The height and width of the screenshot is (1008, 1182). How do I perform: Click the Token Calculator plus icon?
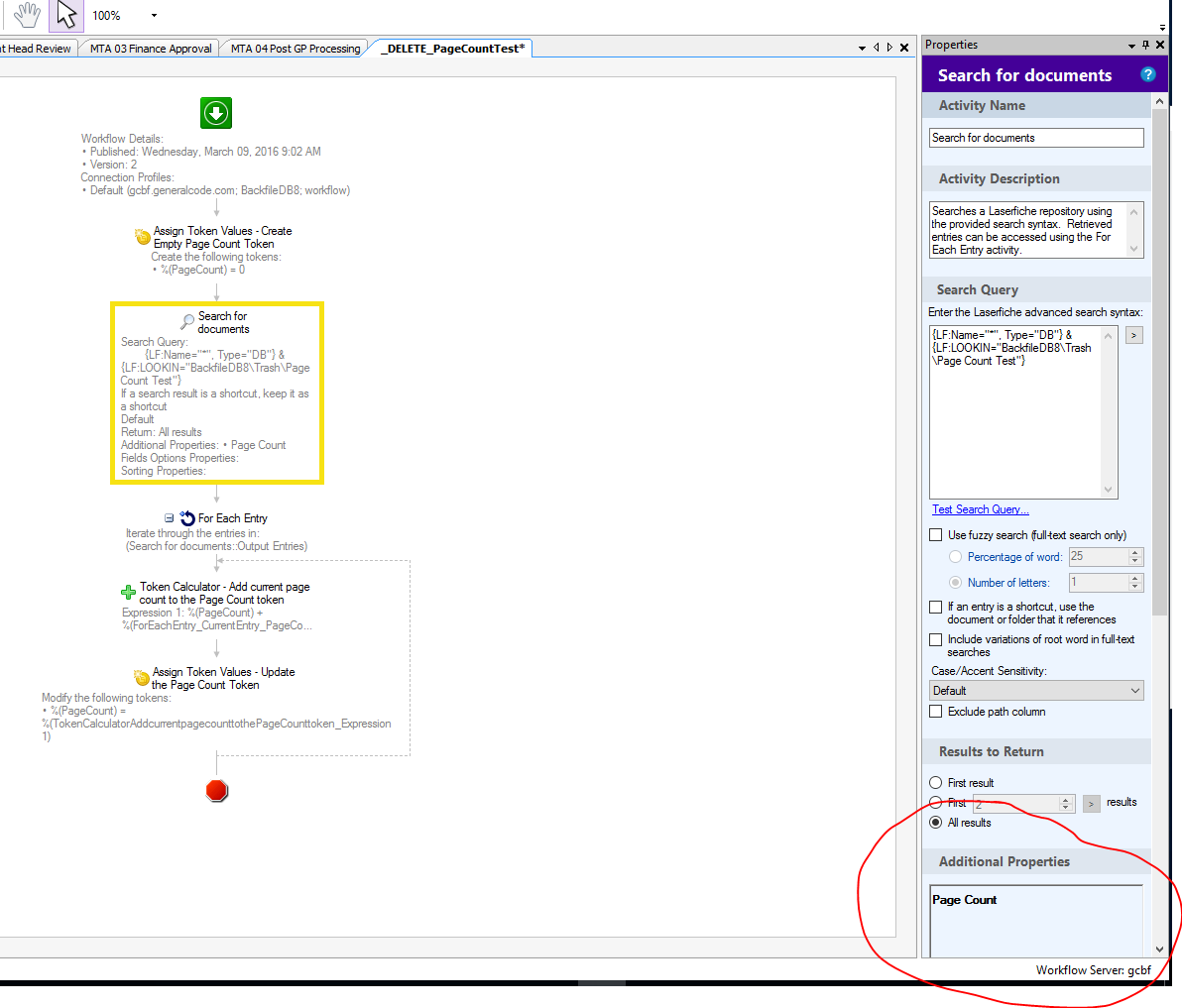[128, 593]
